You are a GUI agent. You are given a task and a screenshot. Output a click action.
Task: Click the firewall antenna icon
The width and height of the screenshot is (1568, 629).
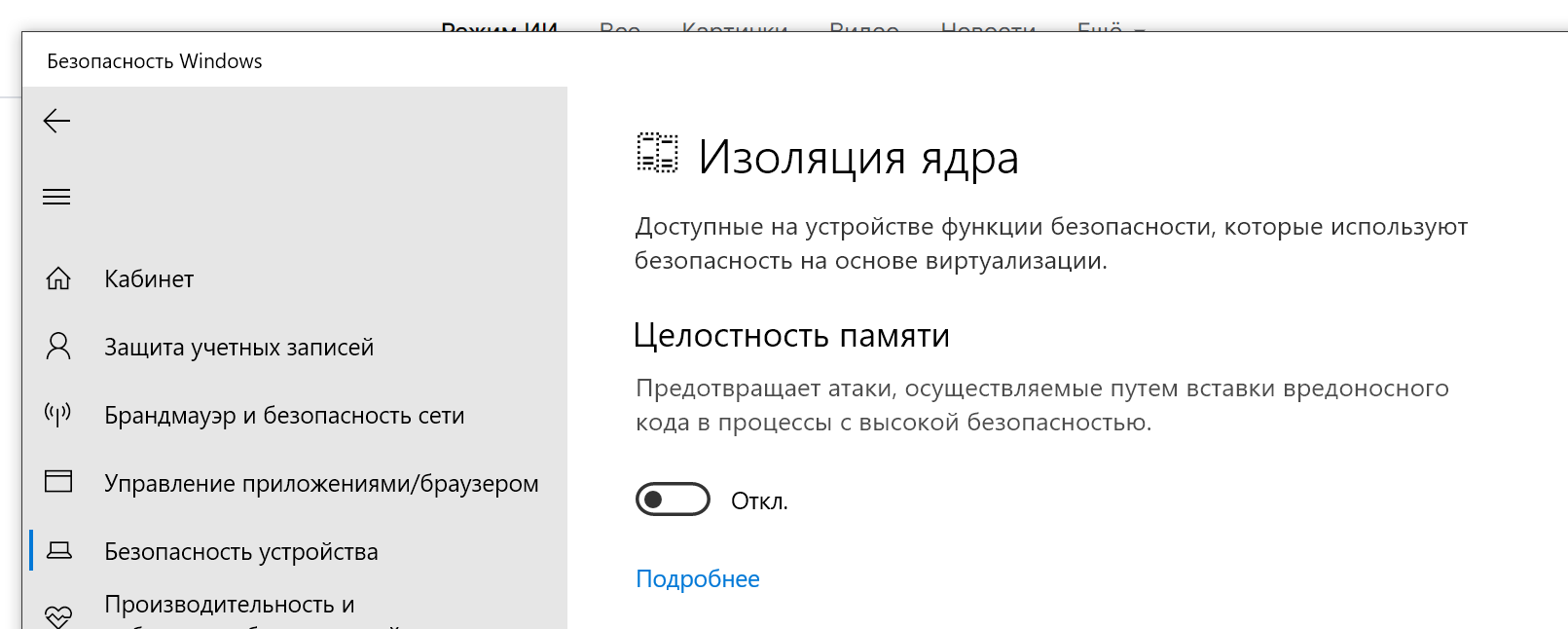[x=58, y=415]
